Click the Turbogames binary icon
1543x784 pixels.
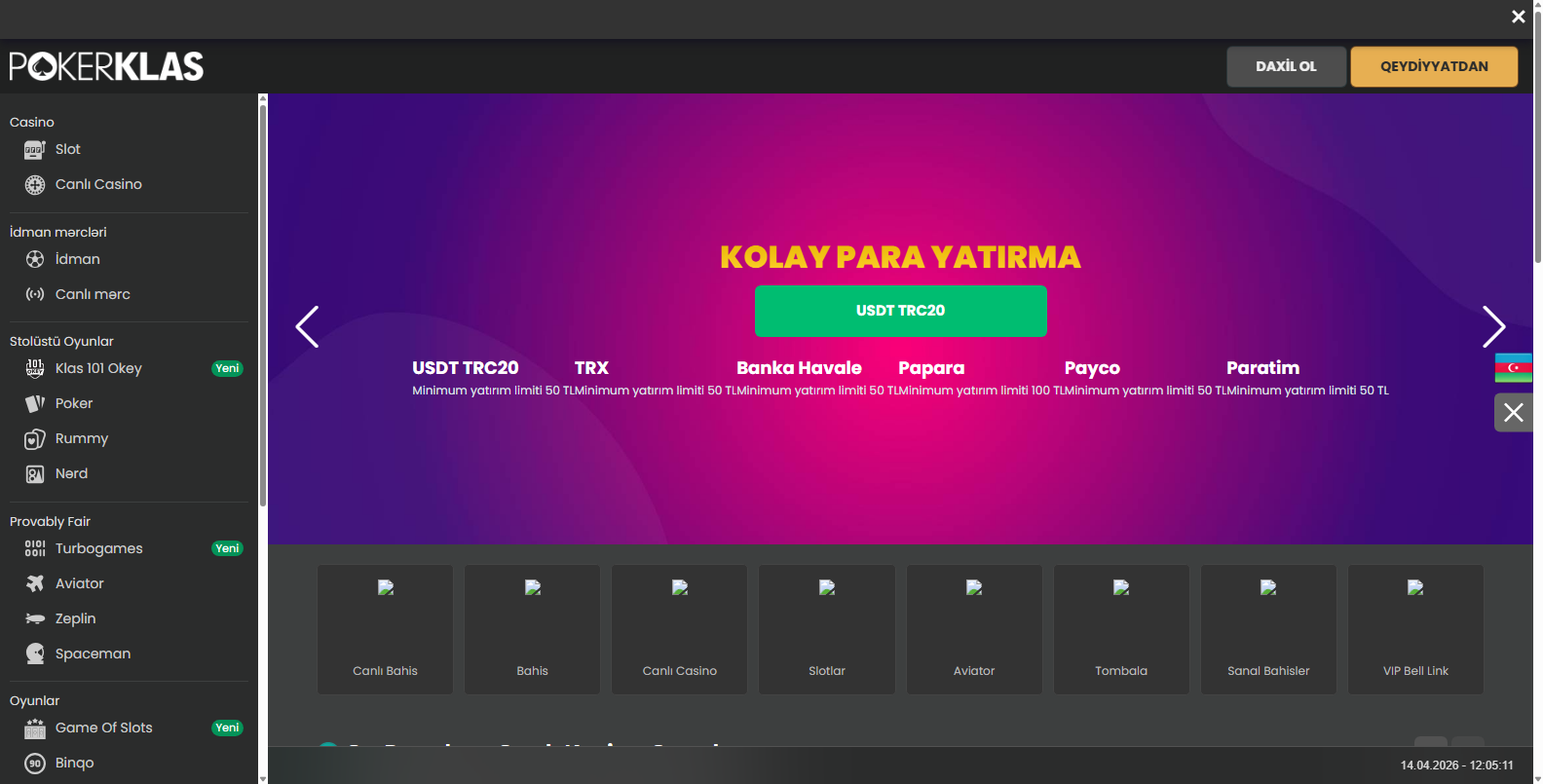[x=35, y=548]
